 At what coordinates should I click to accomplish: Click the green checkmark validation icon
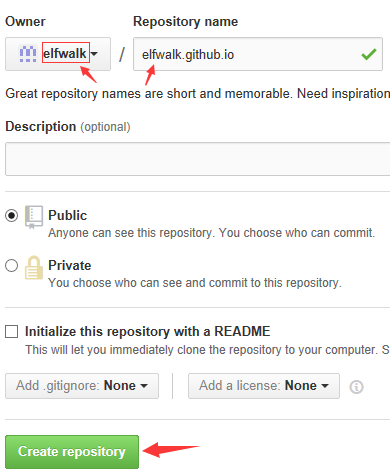[369, 54]
